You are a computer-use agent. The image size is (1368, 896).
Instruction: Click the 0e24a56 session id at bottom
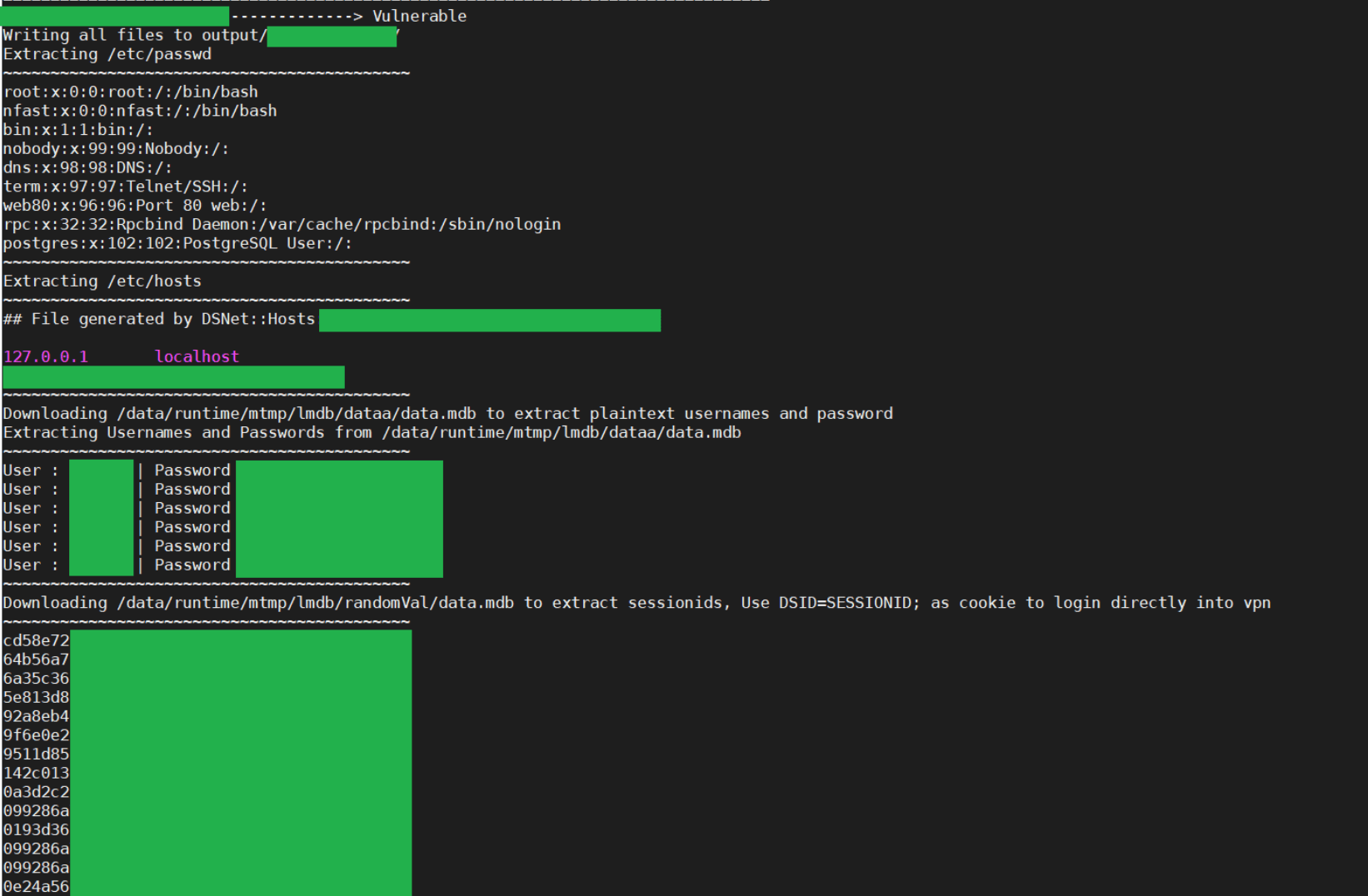point(36,886)
